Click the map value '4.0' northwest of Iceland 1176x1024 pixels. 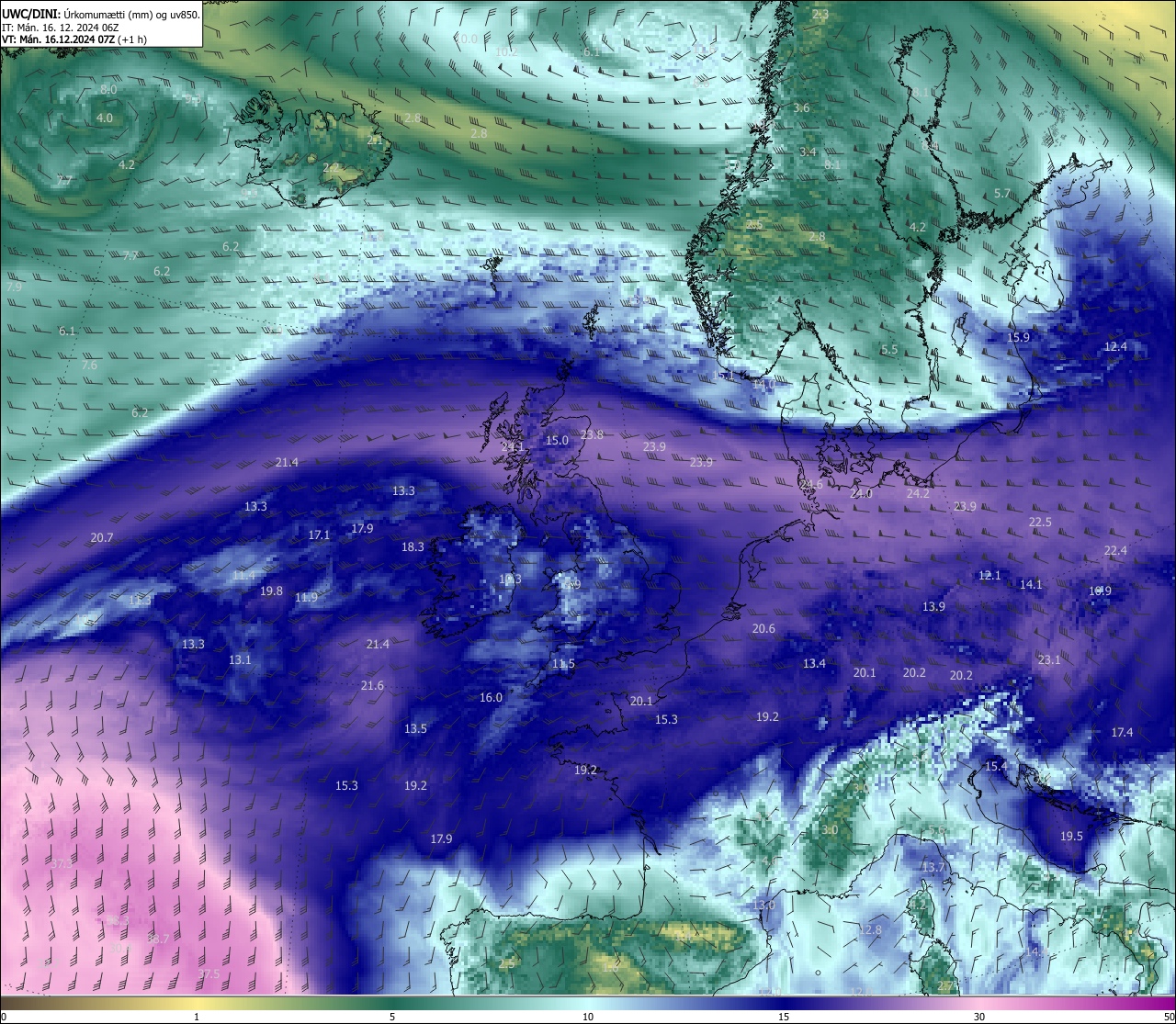coord(105,118)
